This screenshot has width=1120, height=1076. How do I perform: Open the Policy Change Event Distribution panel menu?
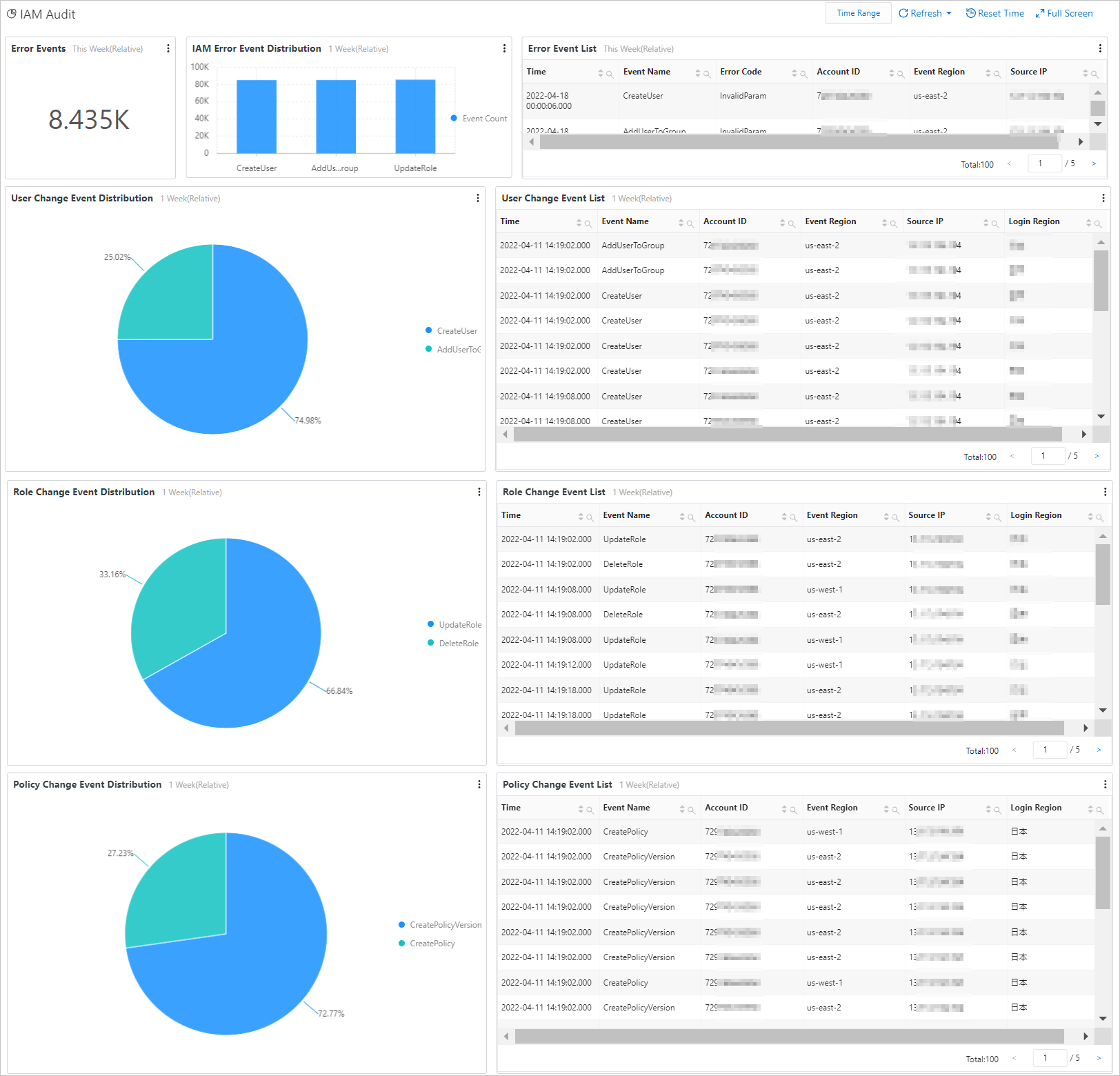coord(479,784)
